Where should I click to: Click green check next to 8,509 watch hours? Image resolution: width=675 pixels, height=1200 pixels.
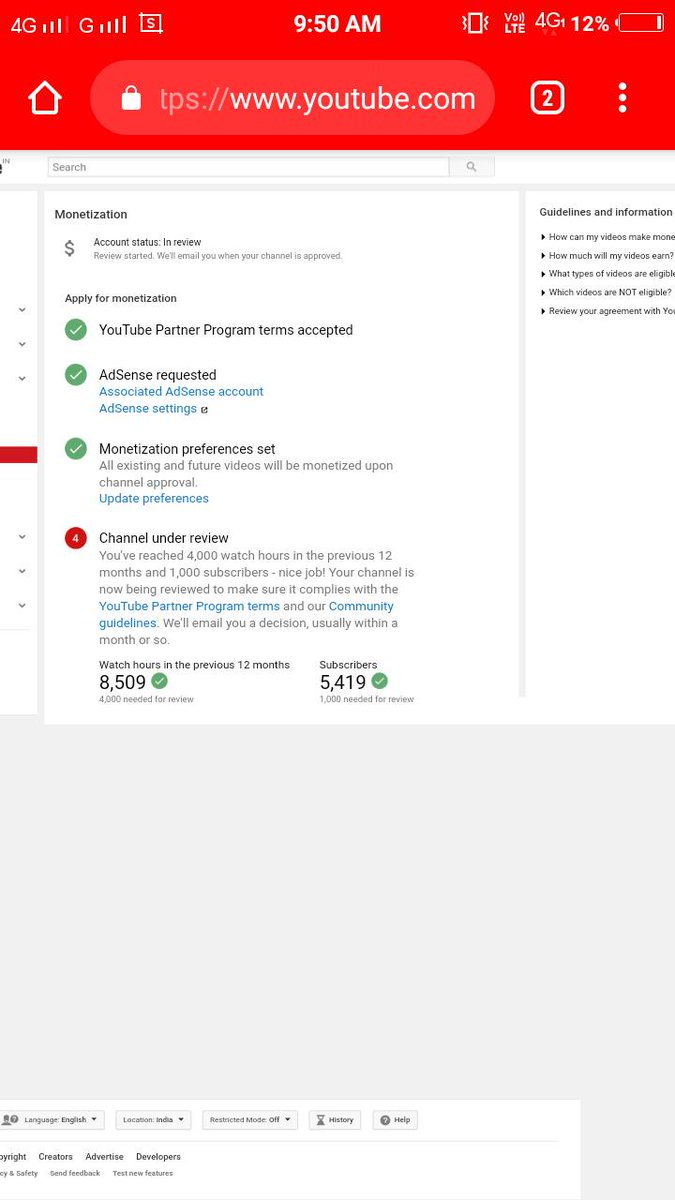pos(159,681)
